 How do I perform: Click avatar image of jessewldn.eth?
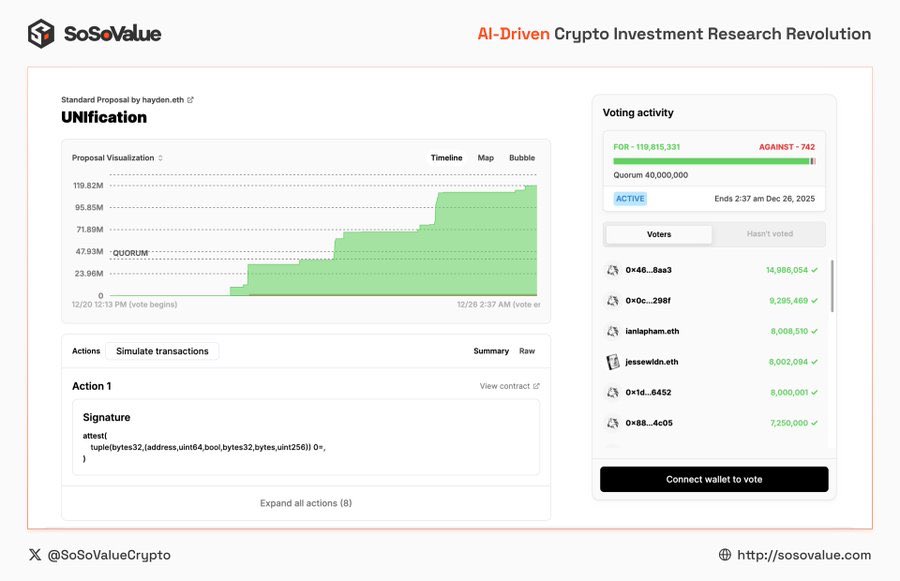click(613, 362)
